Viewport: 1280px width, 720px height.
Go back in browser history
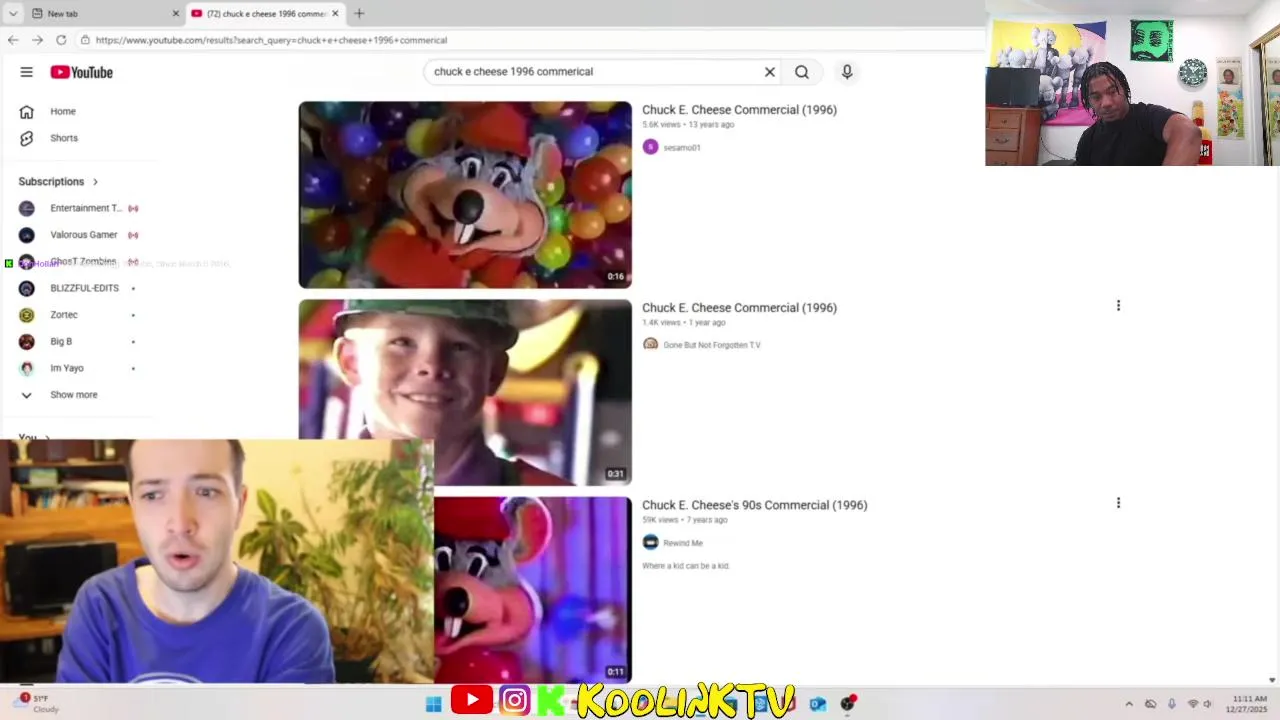coord(13,40)
